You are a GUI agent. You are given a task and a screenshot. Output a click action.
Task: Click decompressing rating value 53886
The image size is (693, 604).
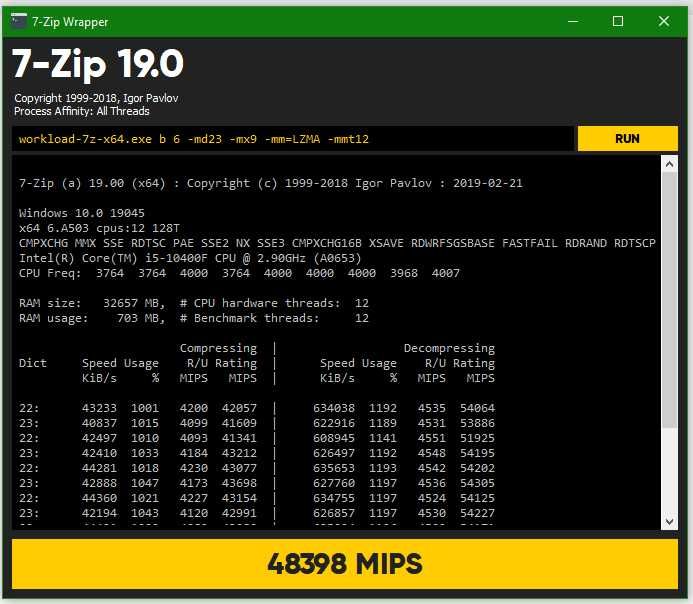click(x=477, y=423)
